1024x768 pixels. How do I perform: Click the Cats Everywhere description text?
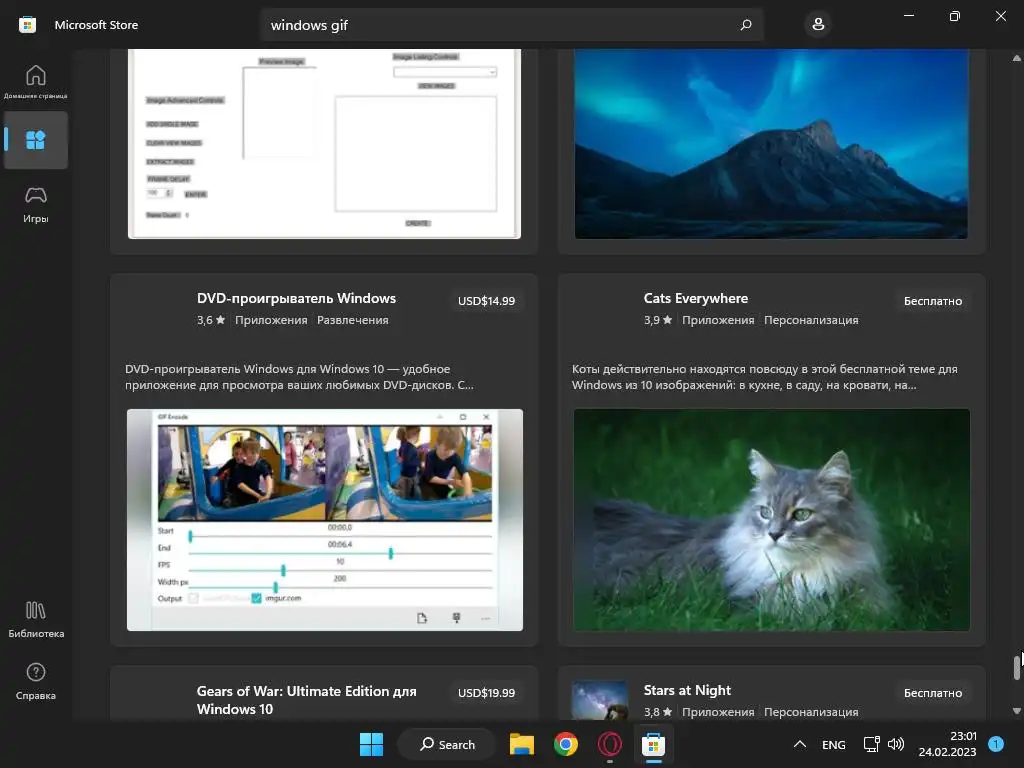[x=765, y=377]
